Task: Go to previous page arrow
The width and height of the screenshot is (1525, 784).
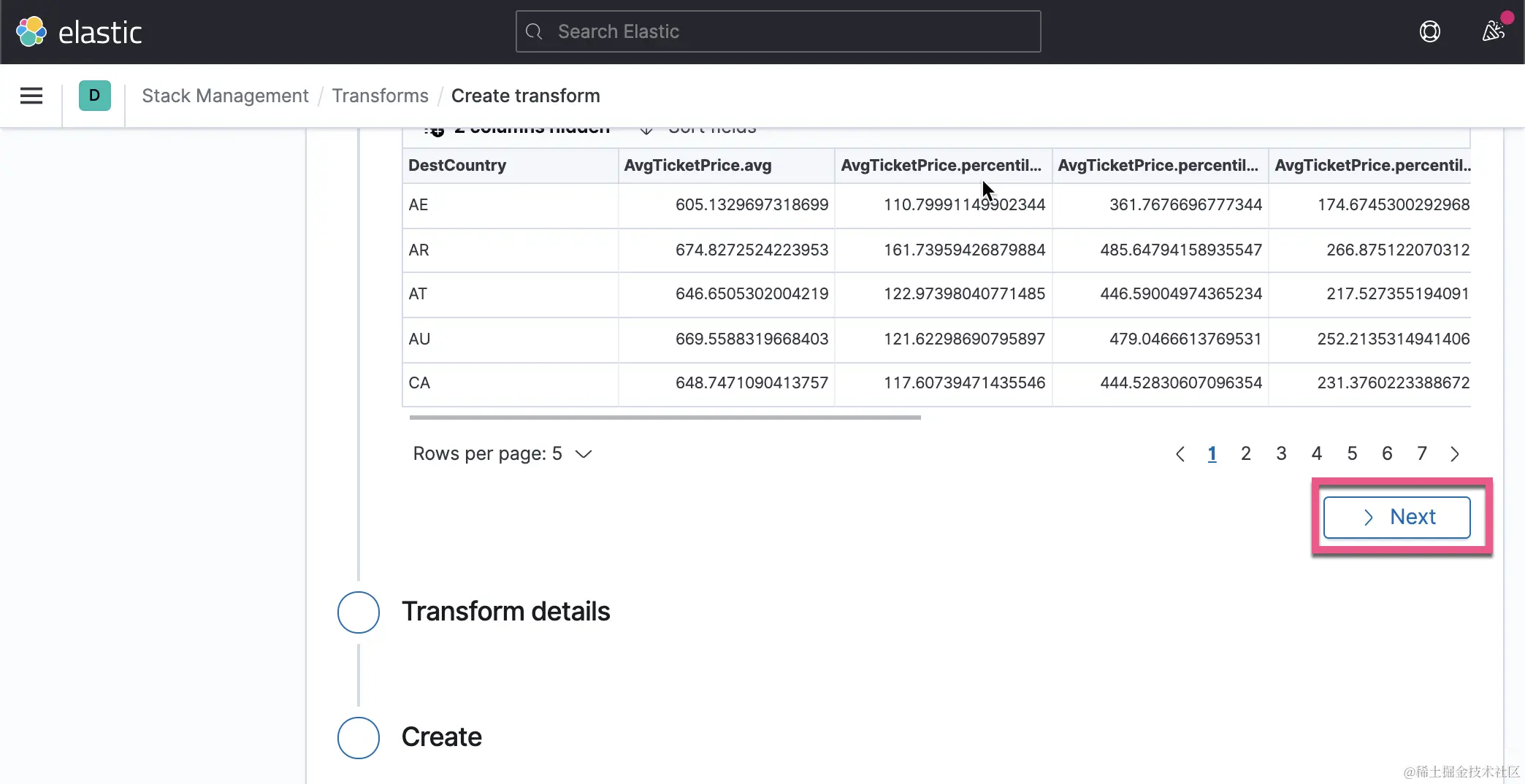Action: pyautogui.click(x=1180, y=454)
